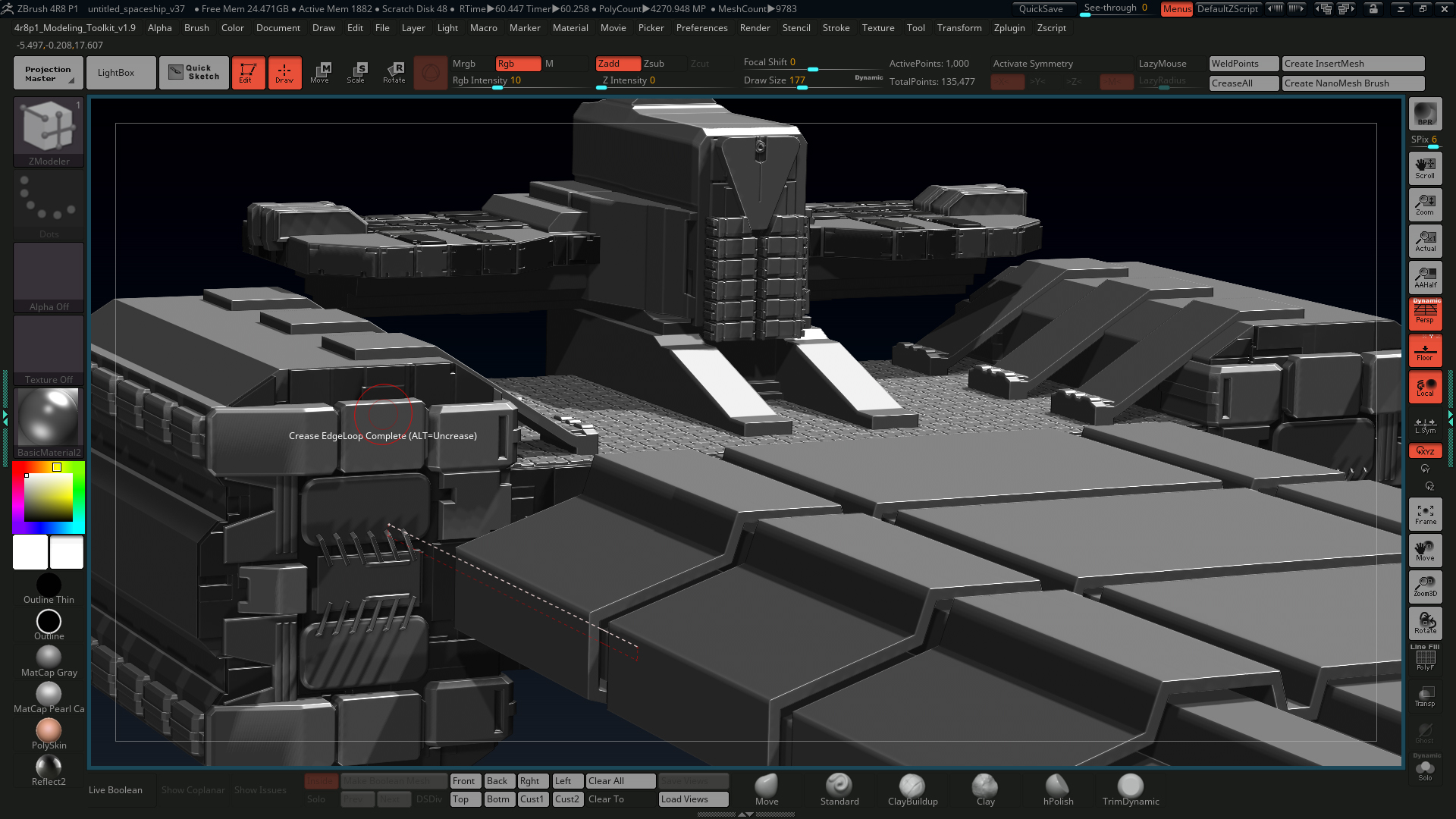Click Create NanoMesh Brush button

[1353, 83]
